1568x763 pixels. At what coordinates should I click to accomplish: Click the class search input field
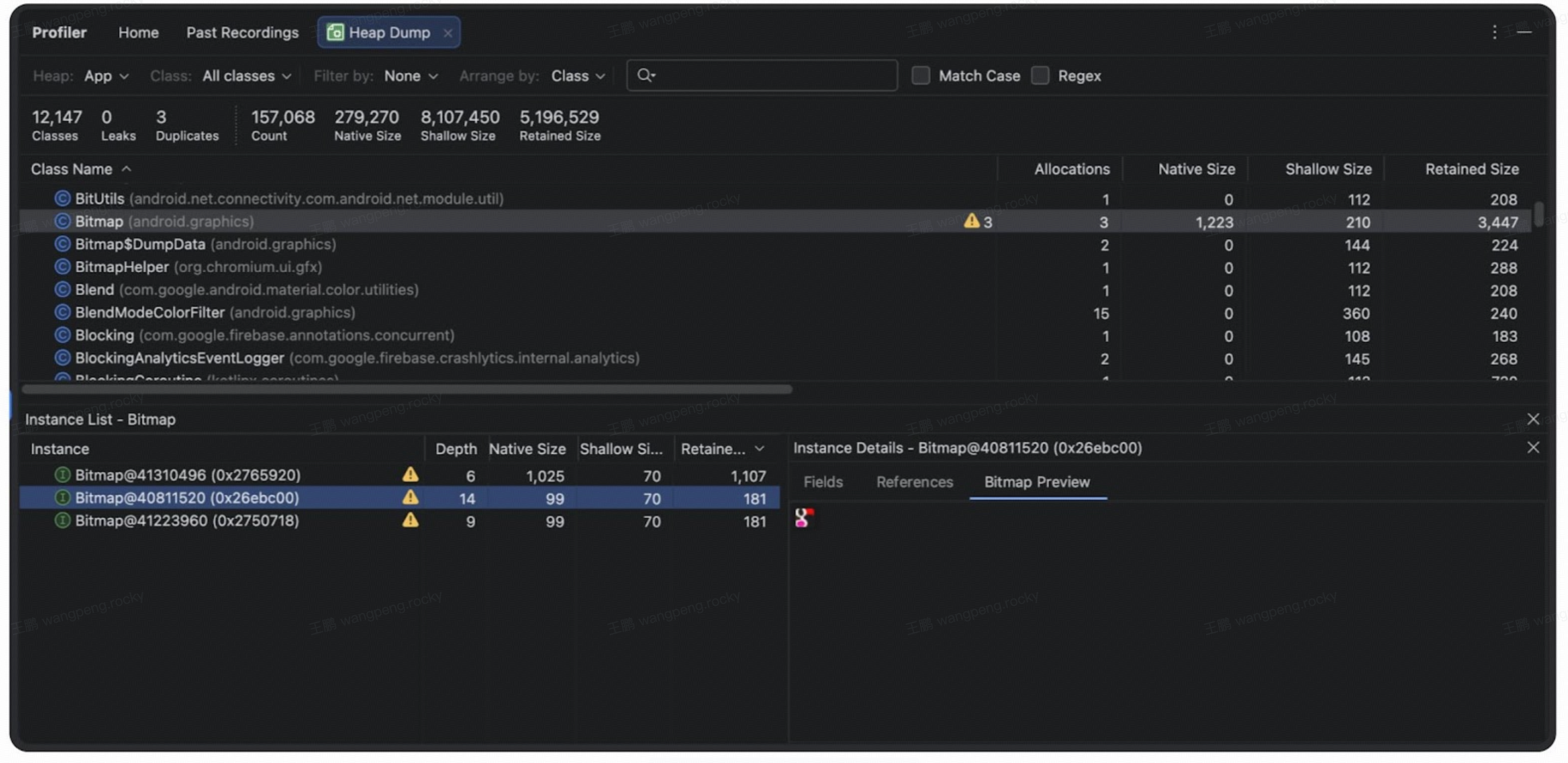[762, 76]
